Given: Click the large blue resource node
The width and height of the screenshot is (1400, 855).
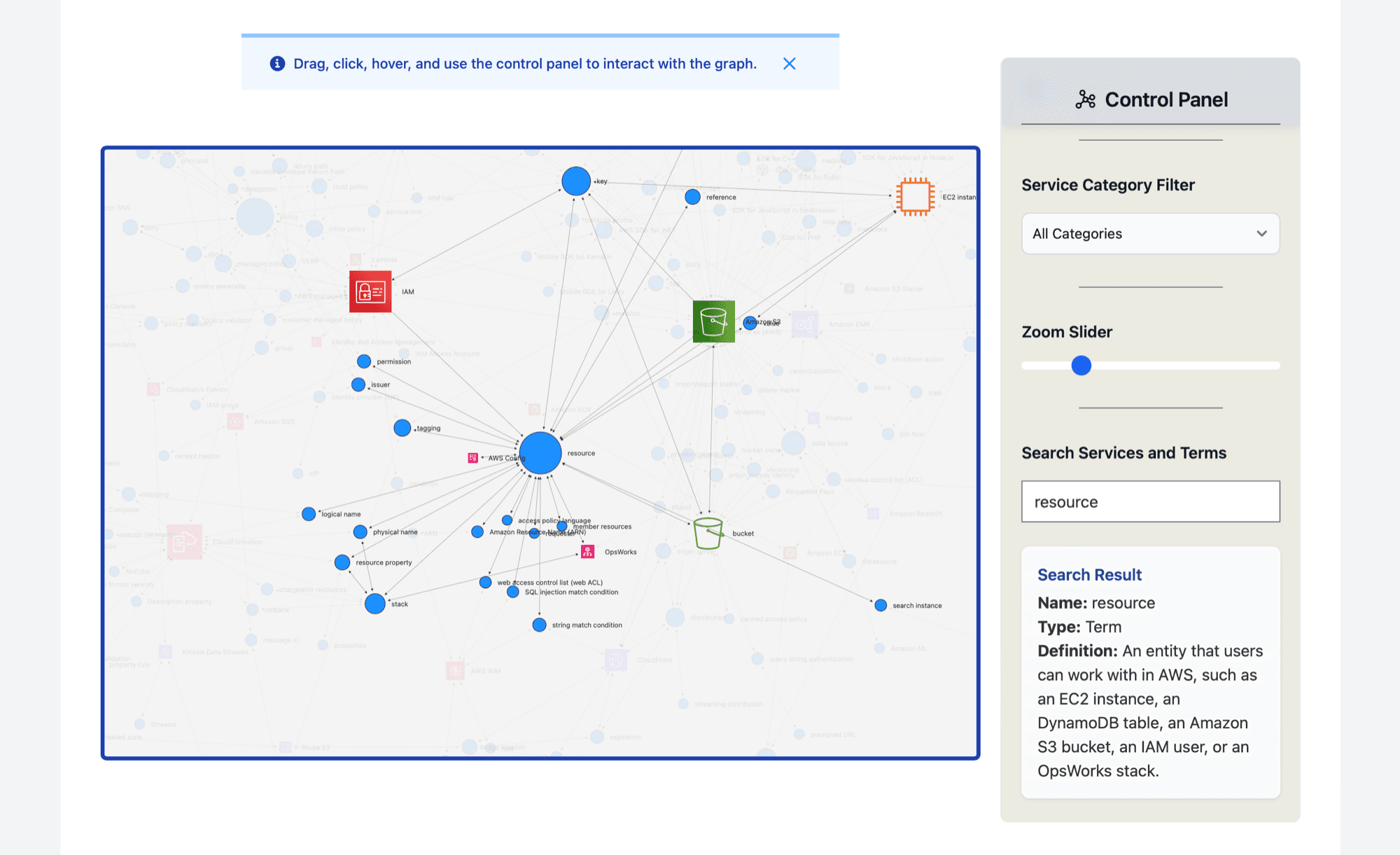Looking at the screenshot, I should point(540,453).
